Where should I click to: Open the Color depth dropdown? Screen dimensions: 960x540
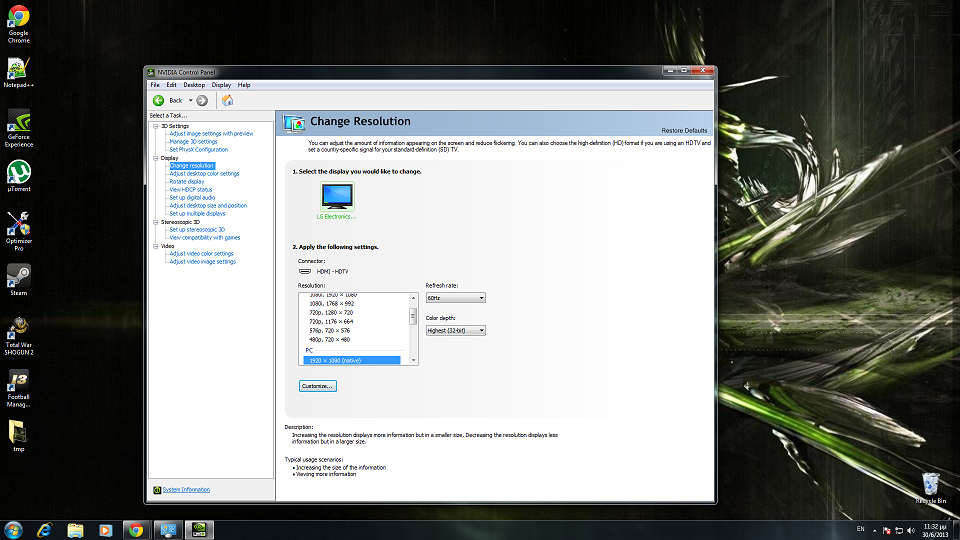tap(456, 331)
